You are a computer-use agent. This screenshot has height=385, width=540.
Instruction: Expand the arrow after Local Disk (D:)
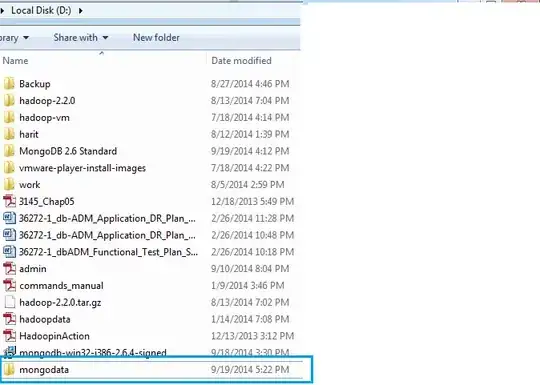pyautogui.click(x=80, y=11)
